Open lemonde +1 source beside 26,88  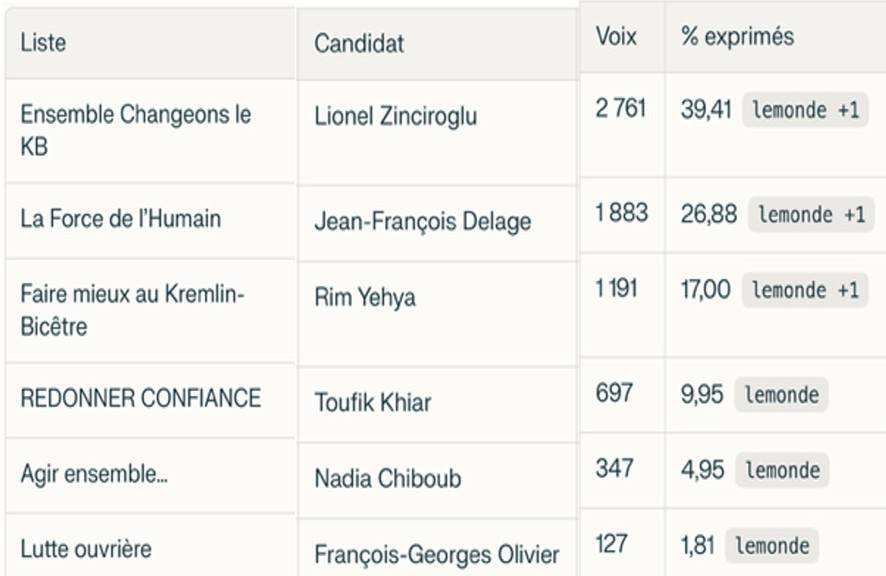[x=811, y=214]
